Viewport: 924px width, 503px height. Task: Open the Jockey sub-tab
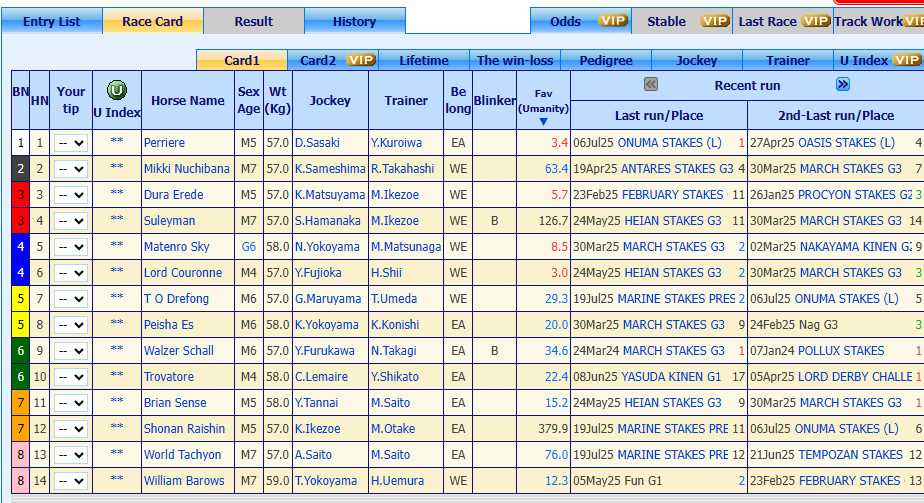point(697,60)
